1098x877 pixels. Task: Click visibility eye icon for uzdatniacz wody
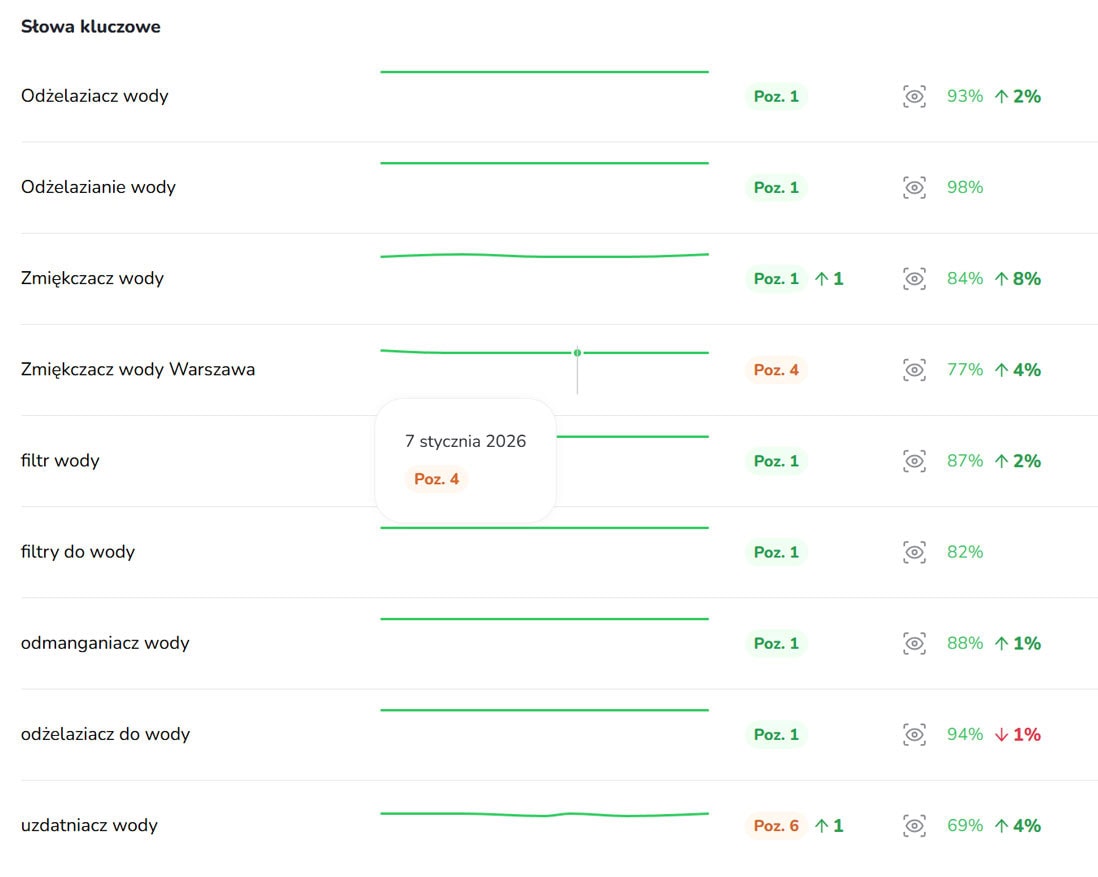click(914, 826)
